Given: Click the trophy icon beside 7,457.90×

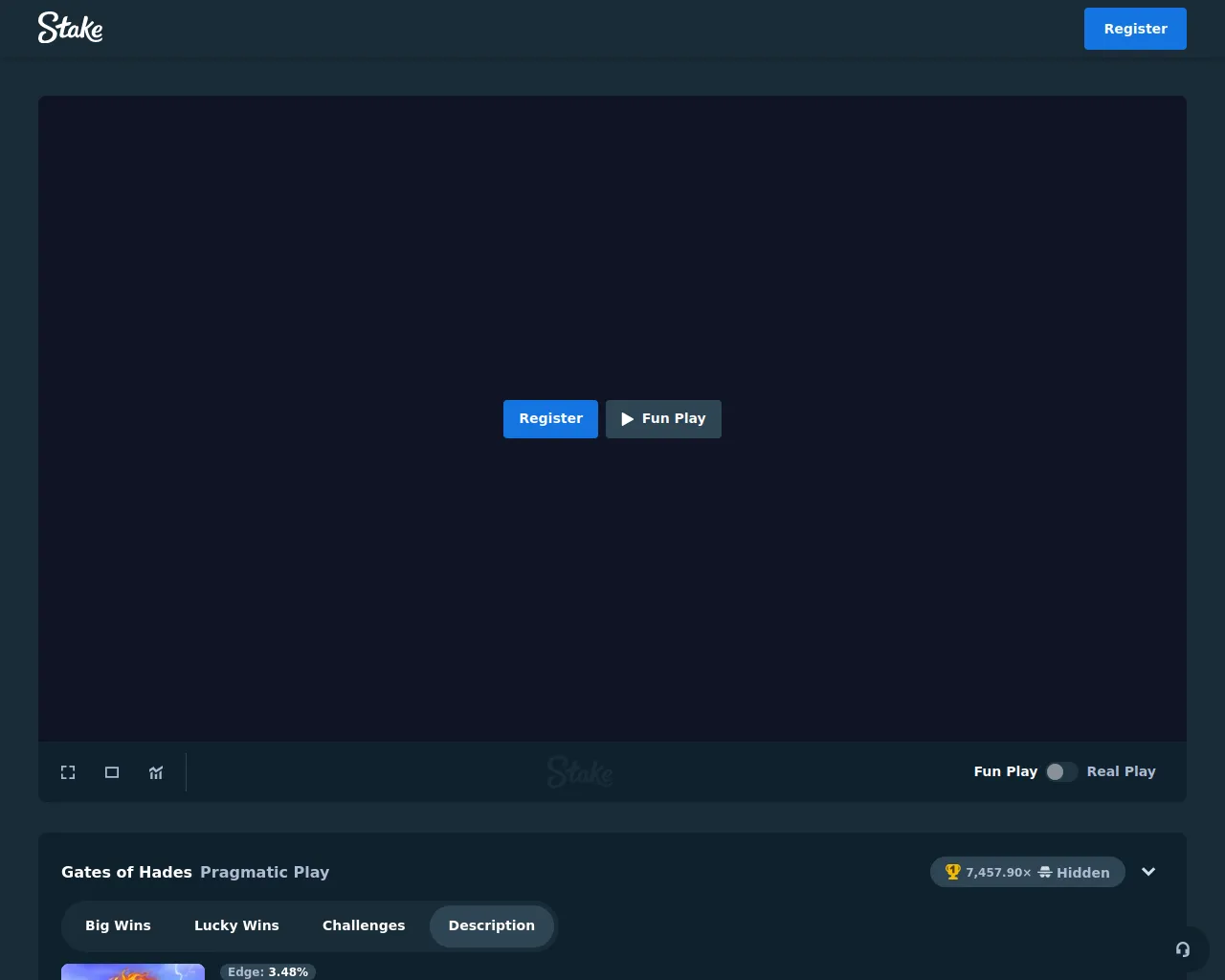Looking at the screenshot, I should click(952, 872).
